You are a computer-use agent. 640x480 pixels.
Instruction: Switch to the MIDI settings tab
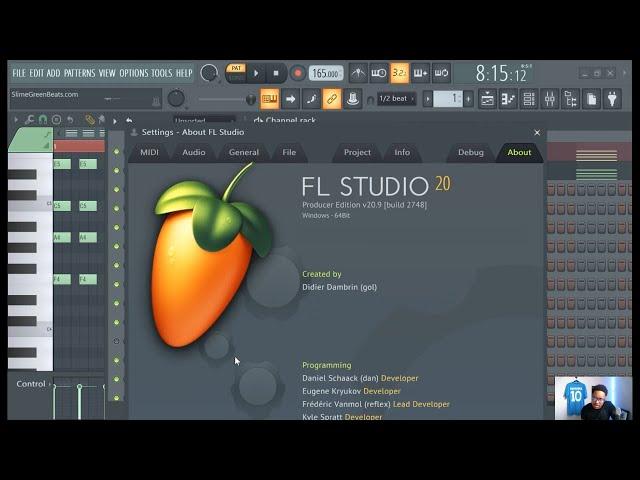(149, 152)
